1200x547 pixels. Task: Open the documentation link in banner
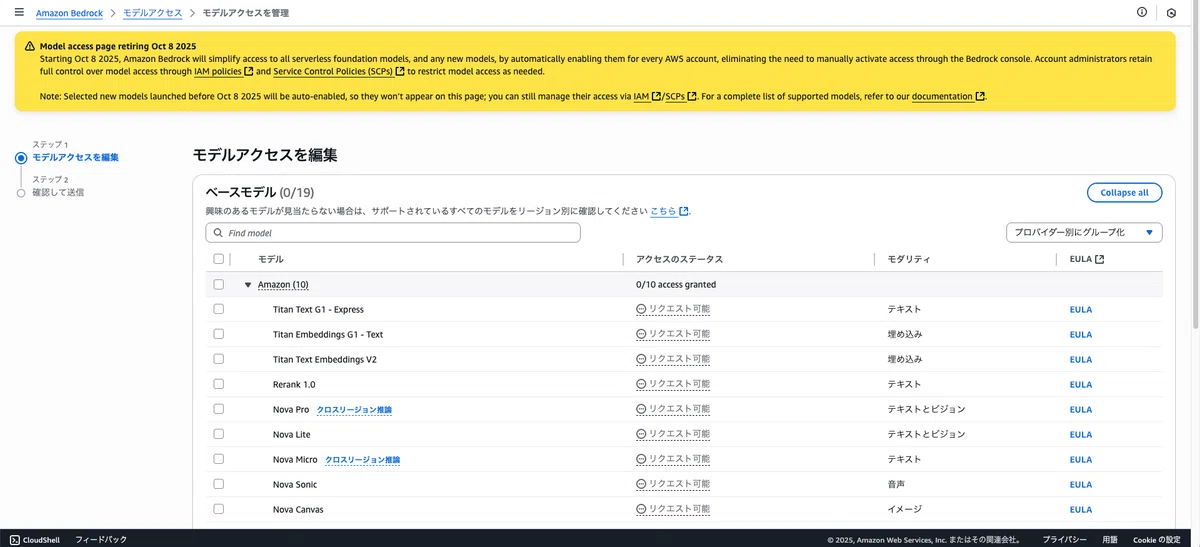click(948, 96)
